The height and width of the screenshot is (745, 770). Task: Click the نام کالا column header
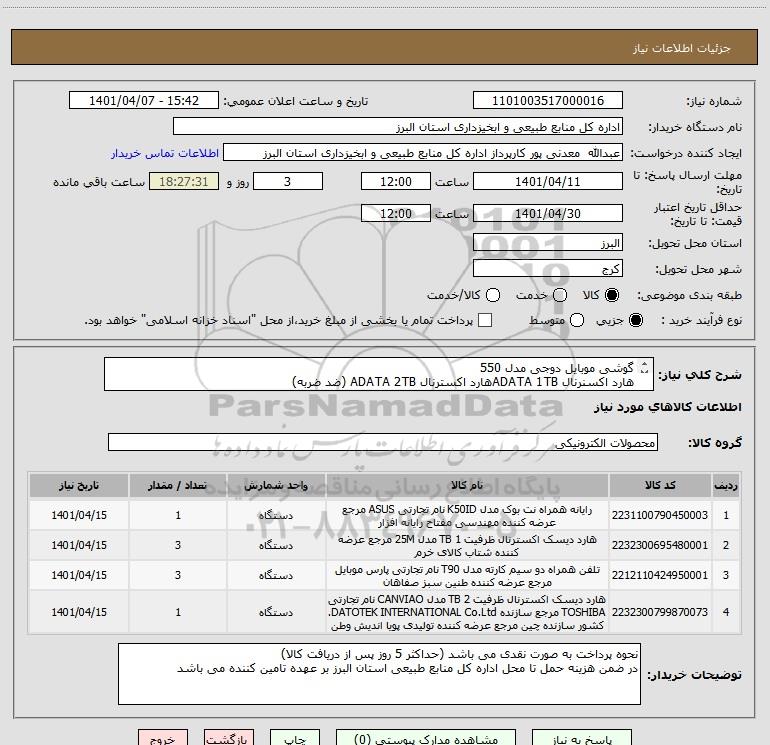click(x=467, y=485)
